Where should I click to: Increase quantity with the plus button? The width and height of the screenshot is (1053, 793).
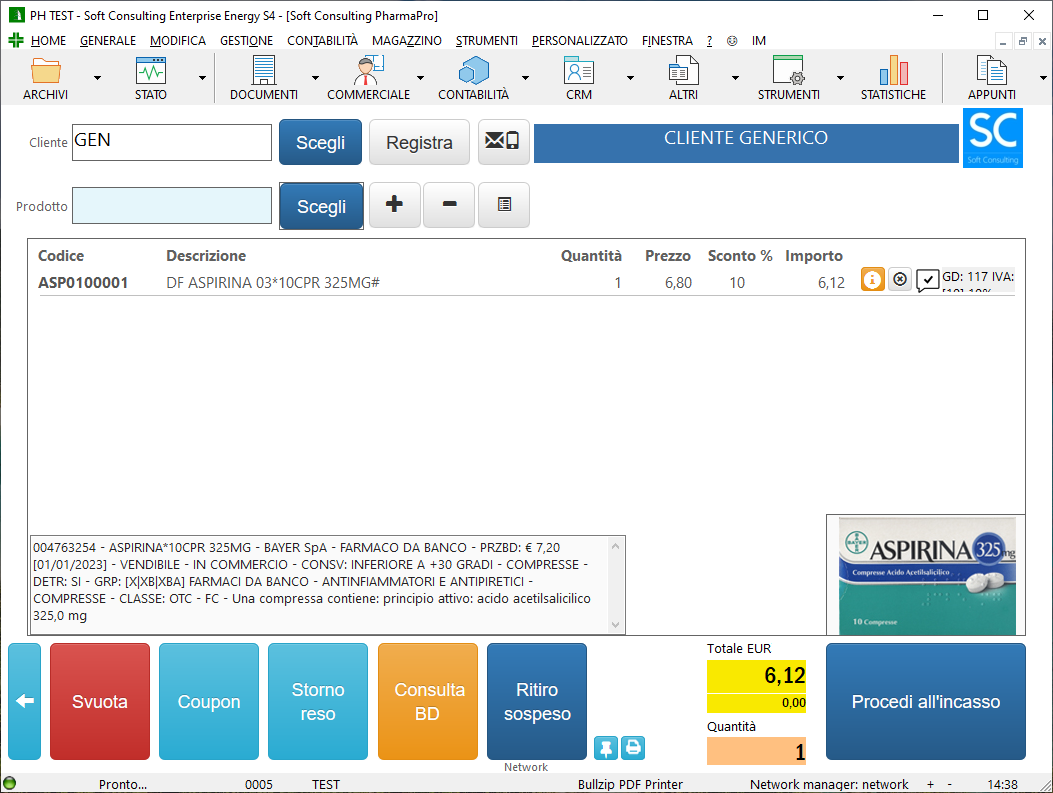(395, 205)
